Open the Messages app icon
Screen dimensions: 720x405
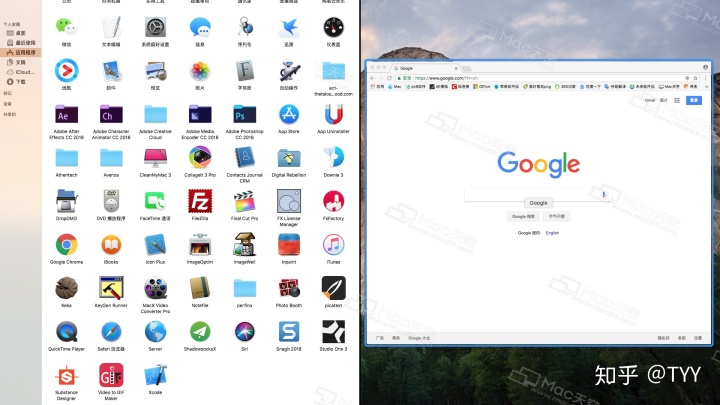(x=200, y=28)
